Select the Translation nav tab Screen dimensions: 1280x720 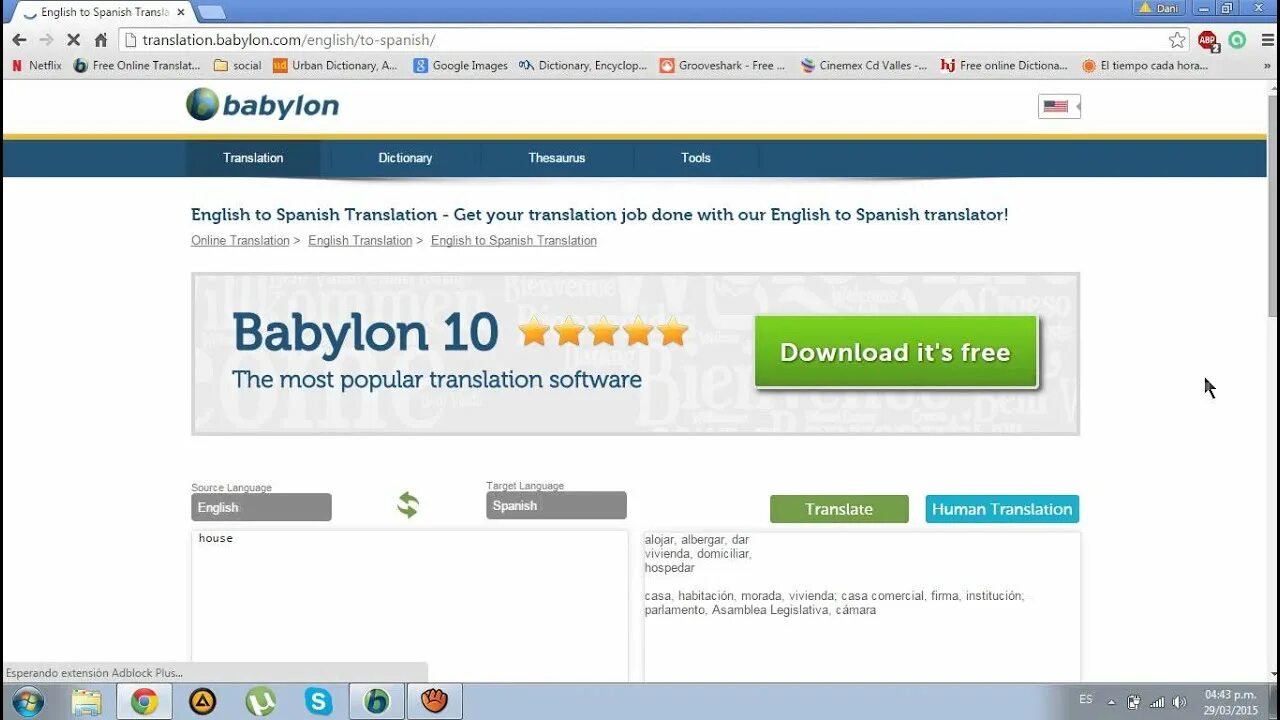click(x=253, y=158)
